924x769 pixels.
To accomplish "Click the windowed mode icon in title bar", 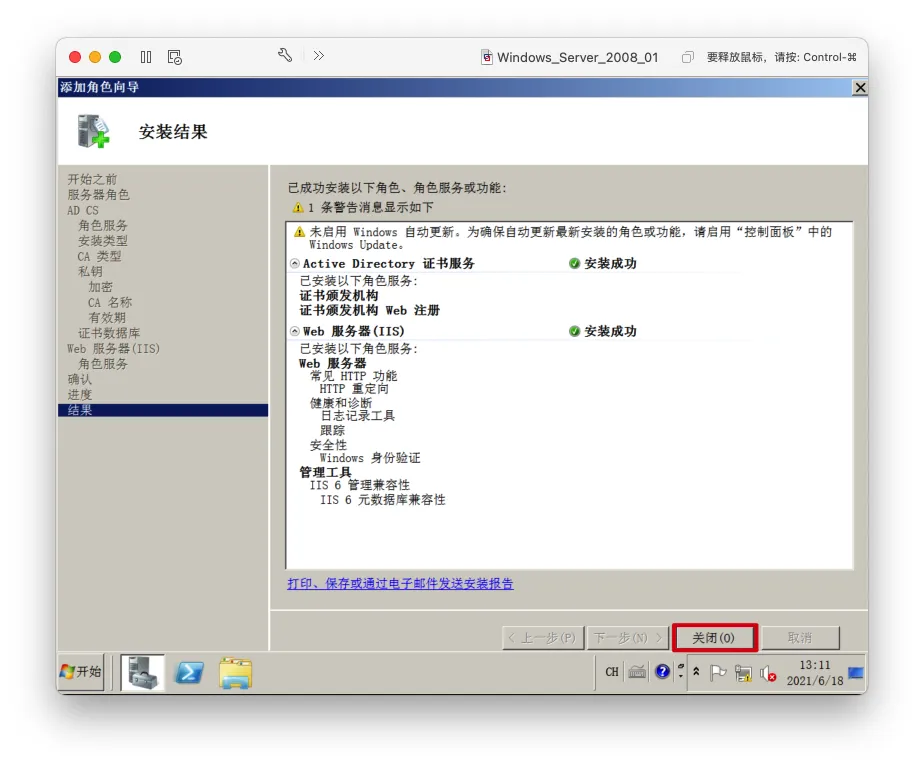I will click(687, 57).
